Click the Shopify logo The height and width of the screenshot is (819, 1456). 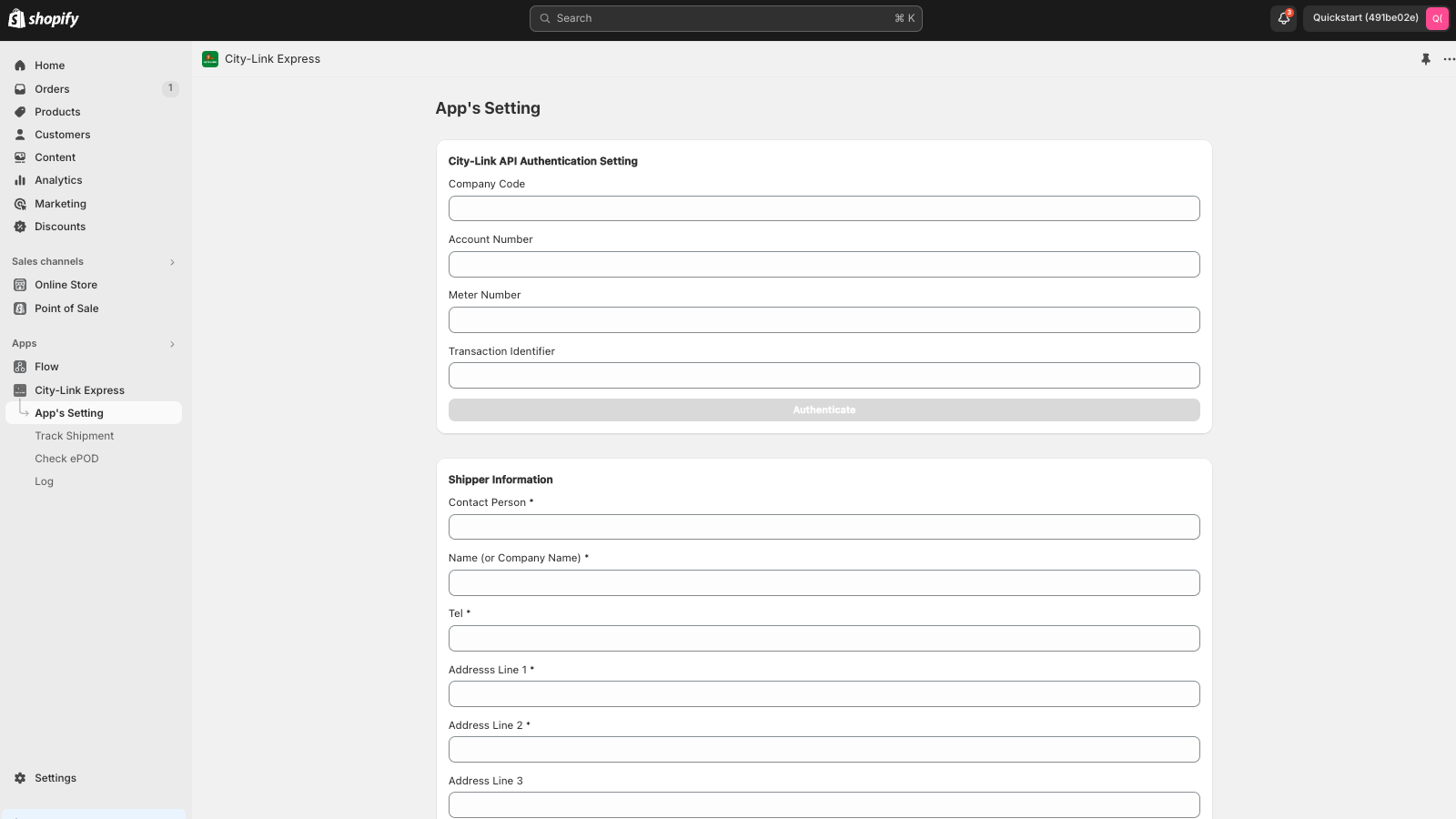click(44, 18)
